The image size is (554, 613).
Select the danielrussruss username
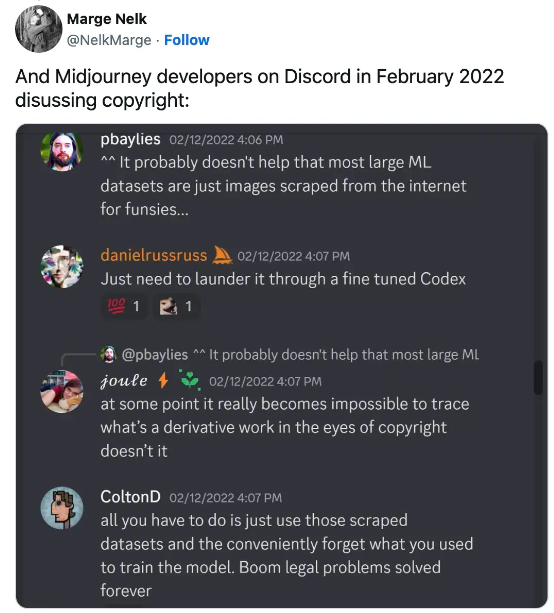(154, 255)
